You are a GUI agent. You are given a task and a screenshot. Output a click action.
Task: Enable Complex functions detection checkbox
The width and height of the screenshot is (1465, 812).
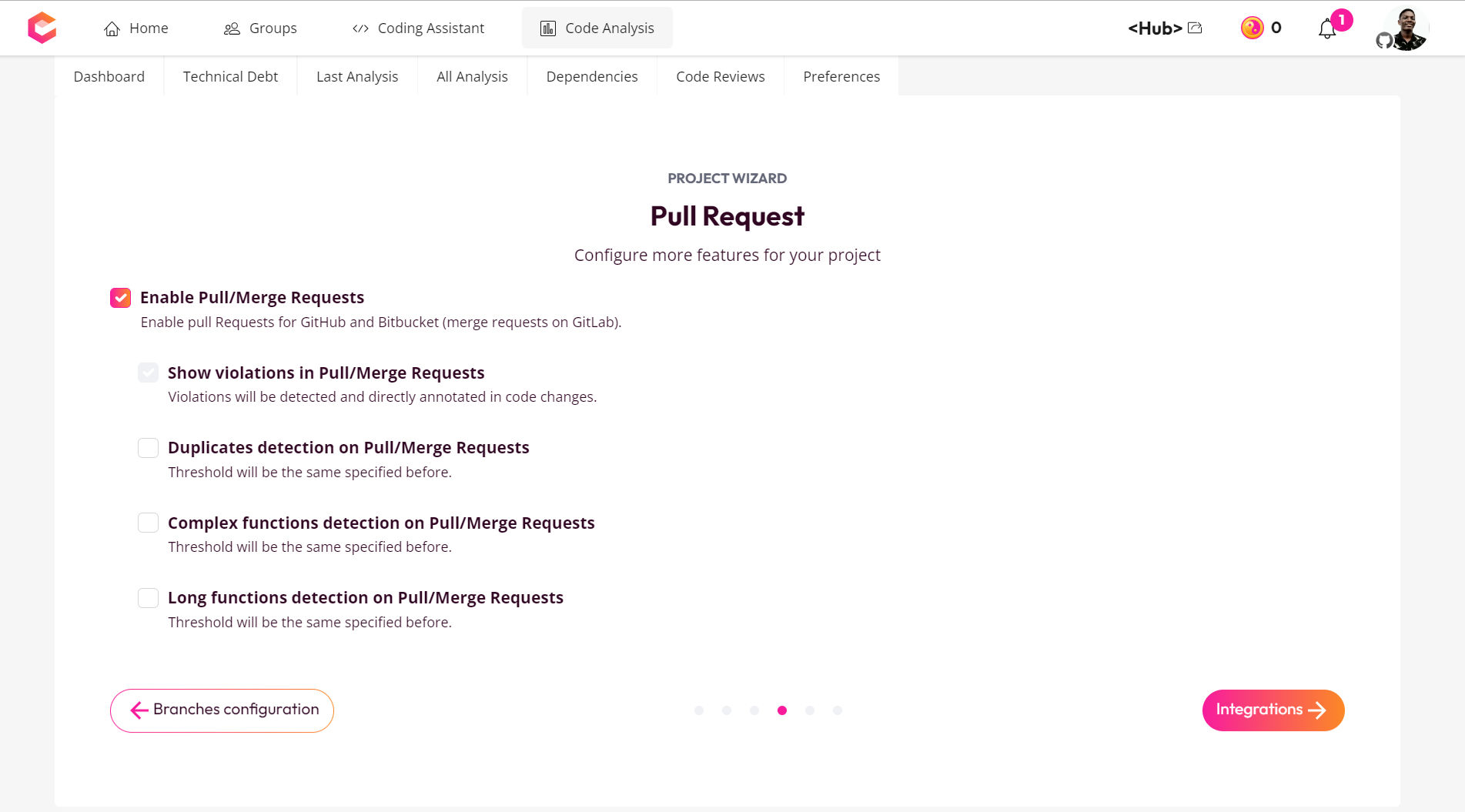point(148,523)
